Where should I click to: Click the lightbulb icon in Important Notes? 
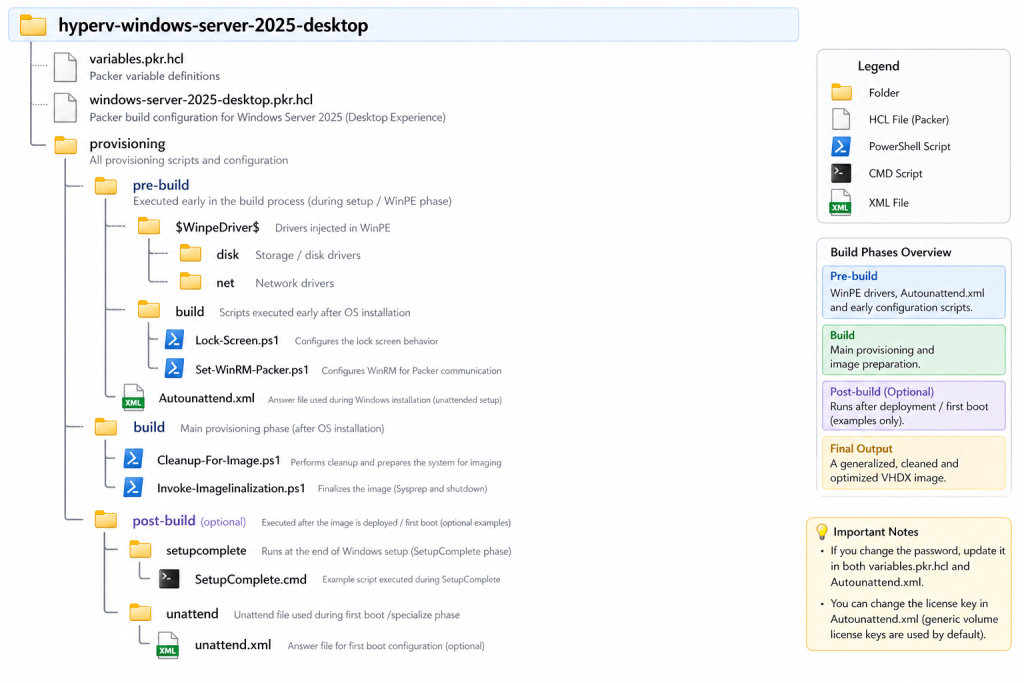[x=822, y=532]
